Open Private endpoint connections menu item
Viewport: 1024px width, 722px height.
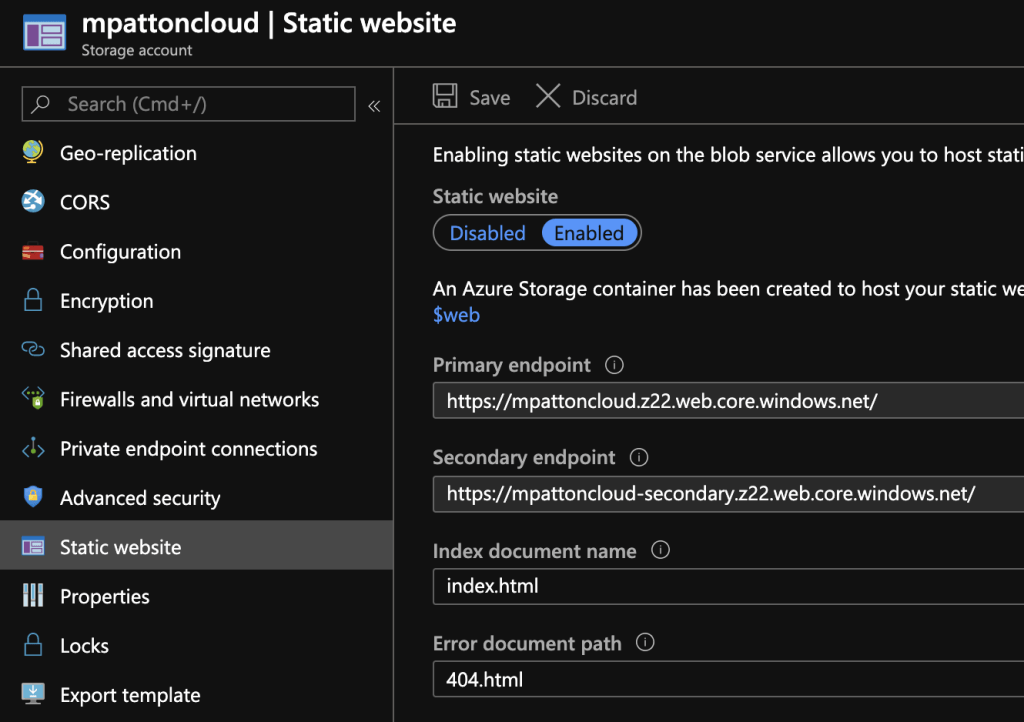tap(188, 449)
